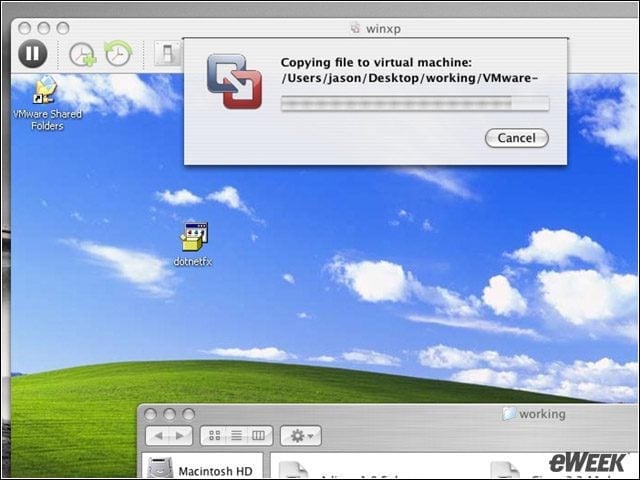Close the working Finder window
This screenshot has height=480, width=640.
tap(150, 414)
